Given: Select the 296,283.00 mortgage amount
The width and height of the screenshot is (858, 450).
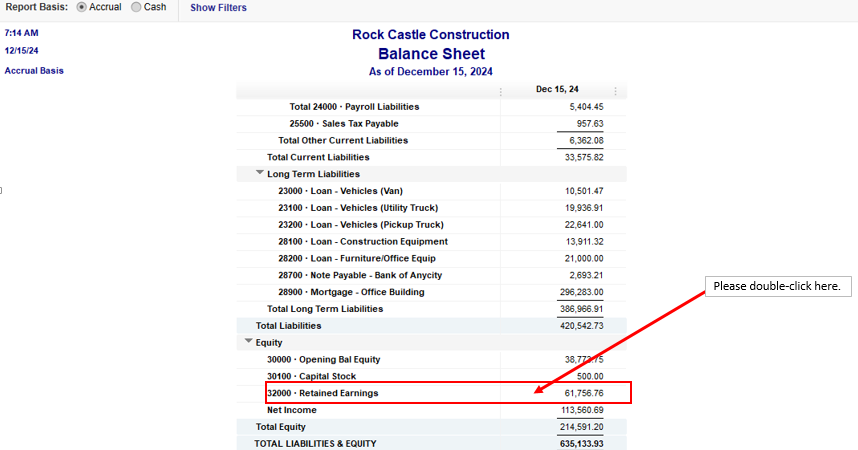Looking at the screenshot, I should click(x=582, y=292).
